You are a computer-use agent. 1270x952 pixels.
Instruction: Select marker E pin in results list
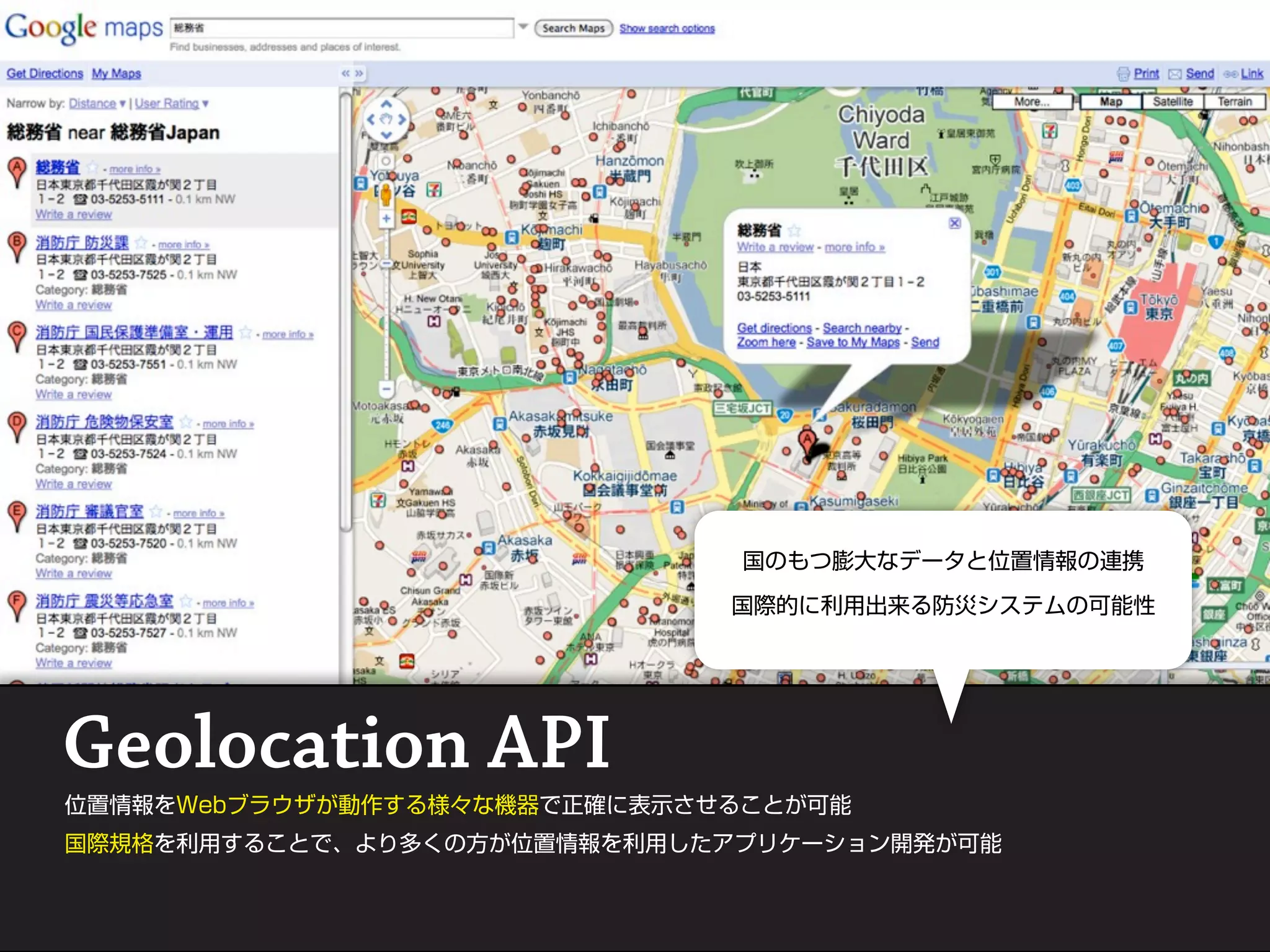[x=17, y=517]
